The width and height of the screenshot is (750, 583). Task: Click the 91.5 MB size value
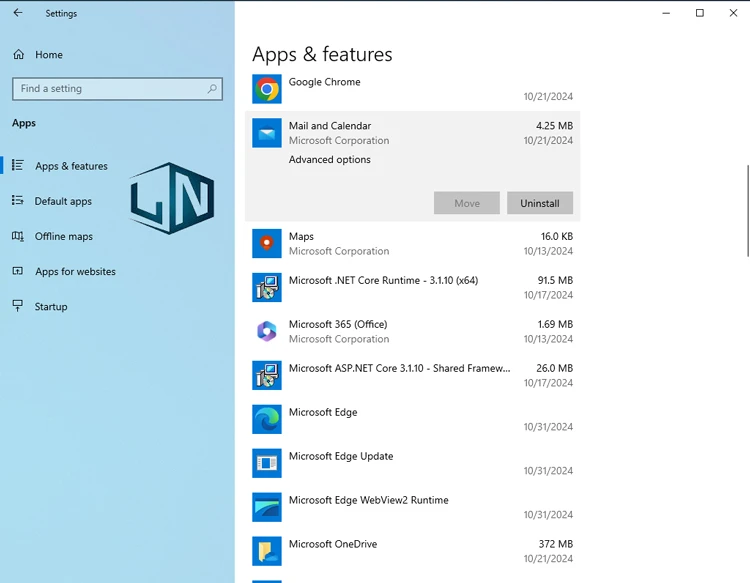[x=555, y=280]
